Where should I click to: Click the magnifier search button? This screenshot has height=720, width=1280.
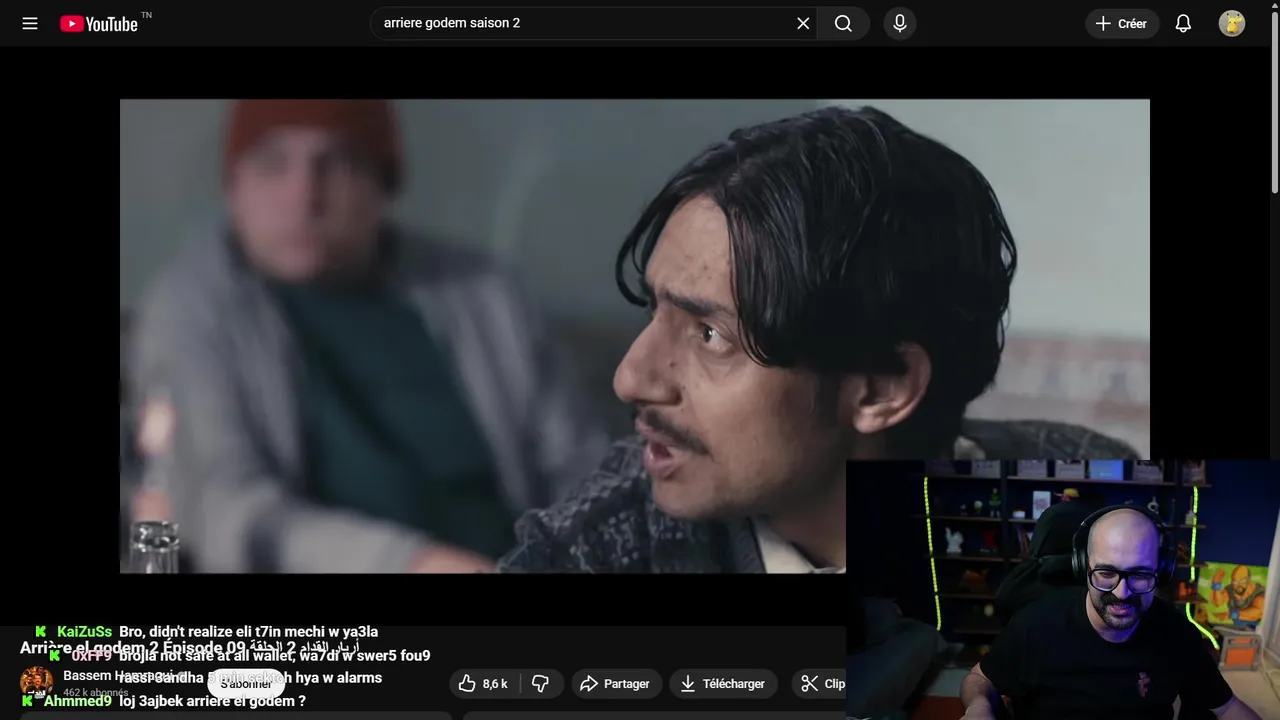(x=843, y=23)
